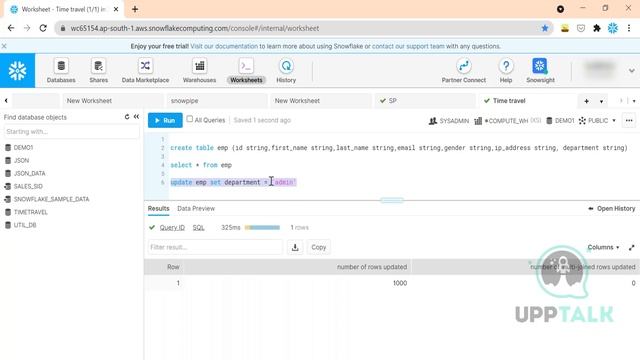640x360 pixels.
Task: Expand results panel to full view
Action: coord(631,247)
